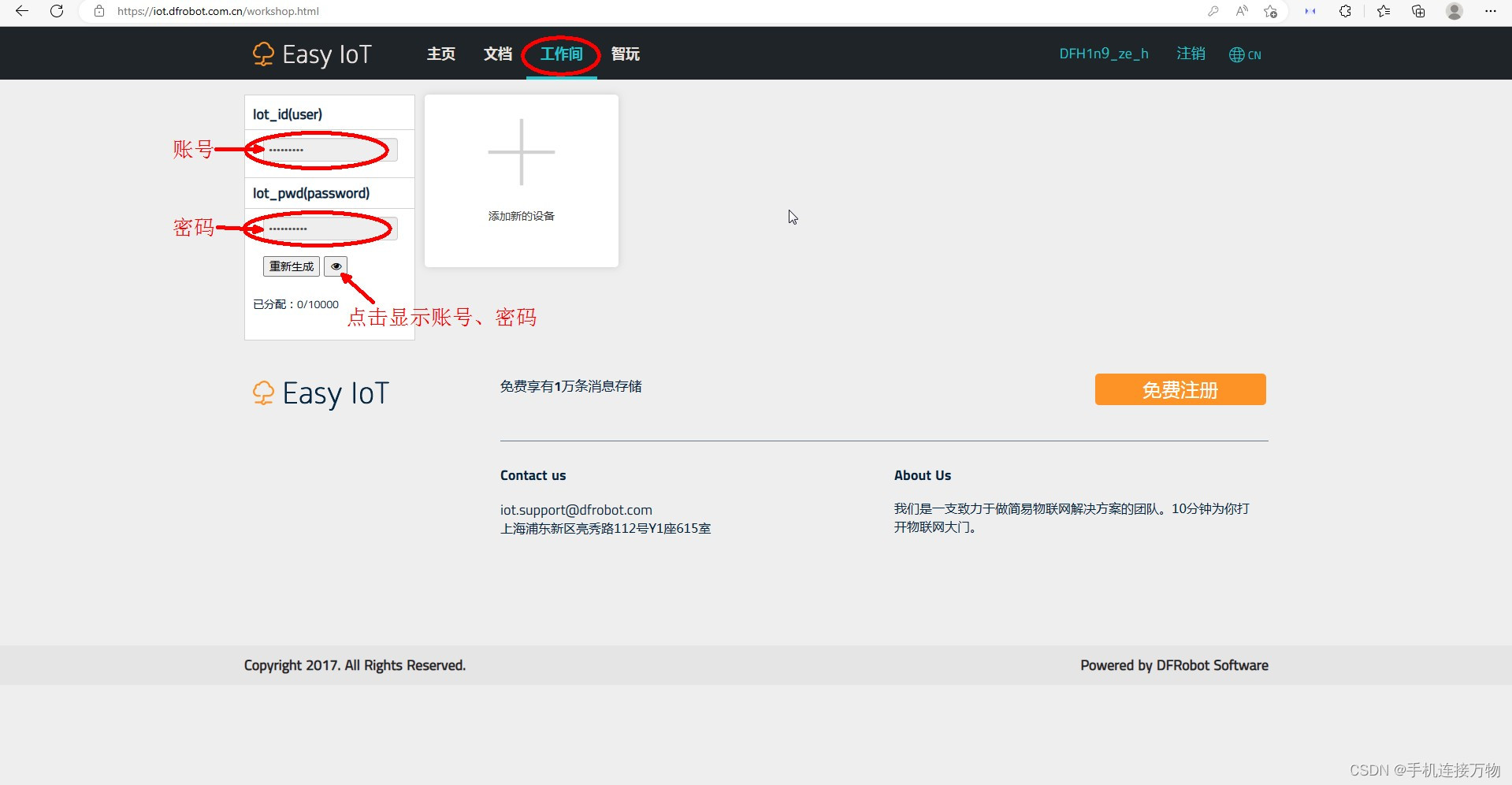Image resolution: width=1512 pixels, height=785 pixels.
Task: Click the 添加新的设备 label
Action: click(522, 216)
